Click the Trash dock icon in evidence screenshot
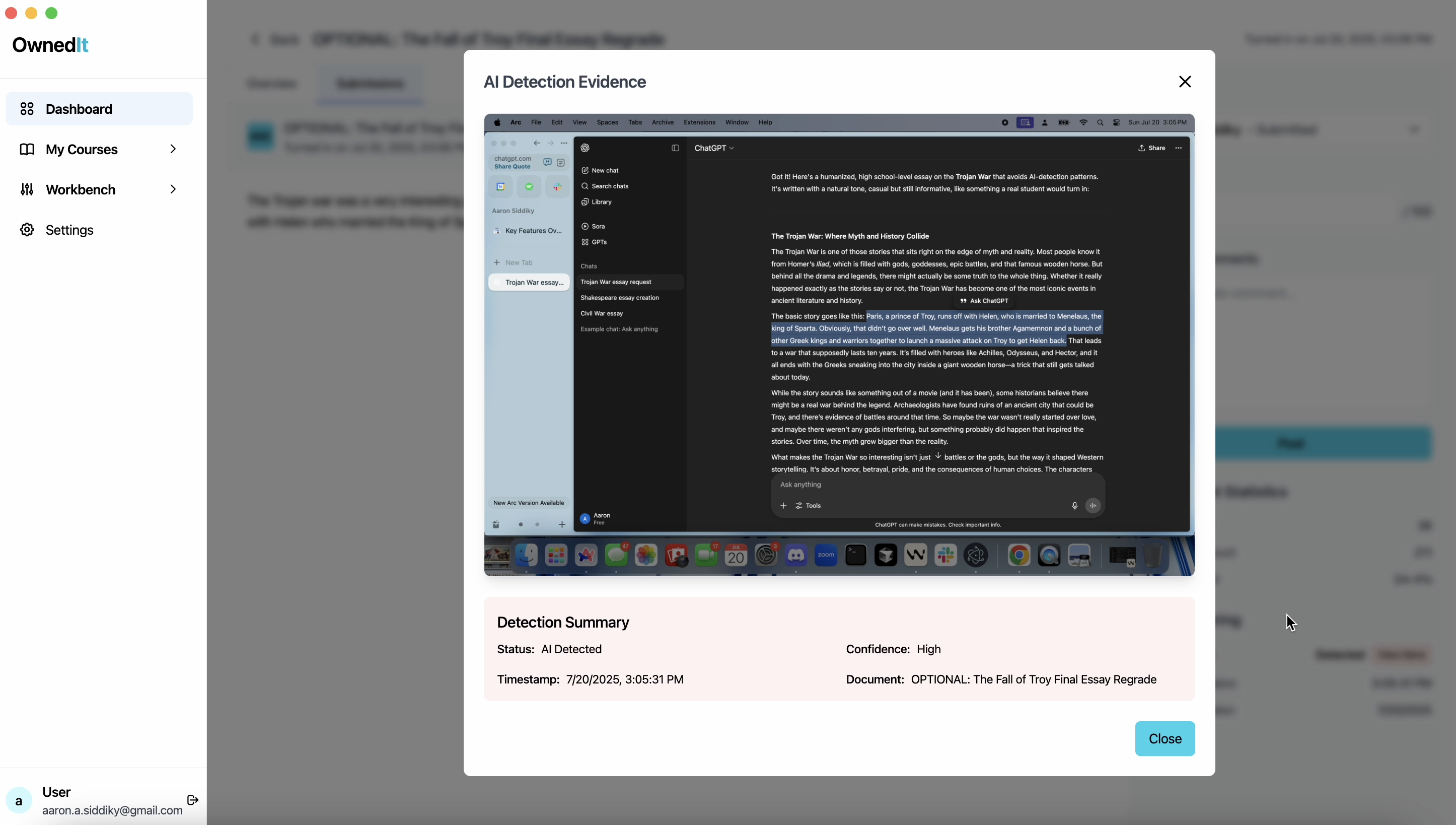This screenshot has height=825, width=1456. point(1152,556)
